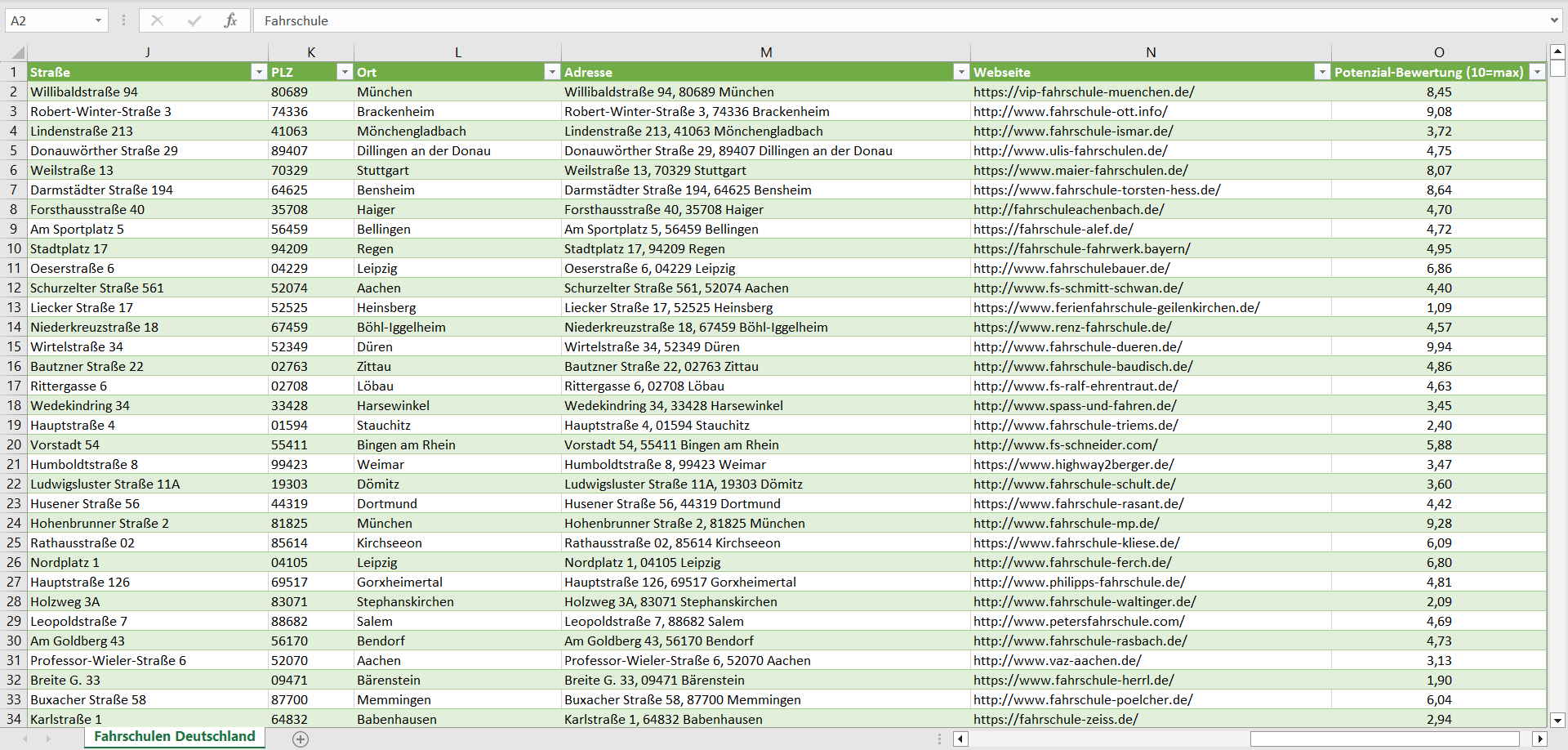1568x750 pixels.
Task: Select Ort cell Bärenstein
Action: pyautogui.click(x=458, y=680)
